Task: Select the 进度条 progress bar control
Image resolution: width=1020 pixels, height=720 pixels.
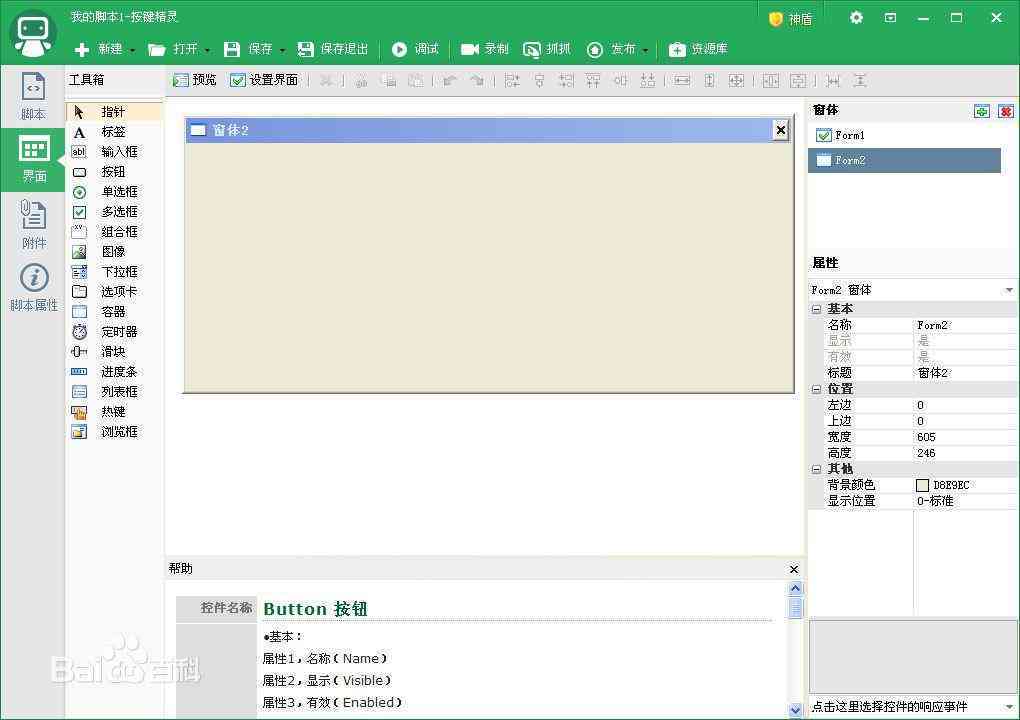Action: pyautogui.click(x=114, y=372)
